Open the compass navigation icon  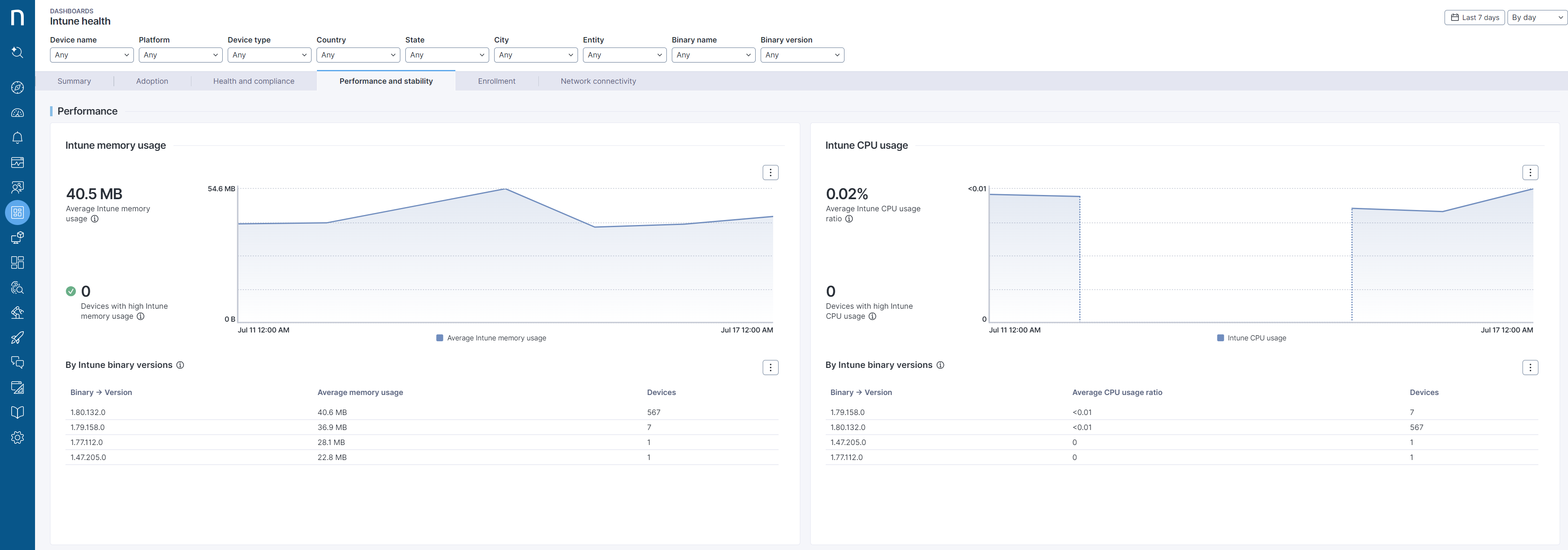(x=17, y=87)
